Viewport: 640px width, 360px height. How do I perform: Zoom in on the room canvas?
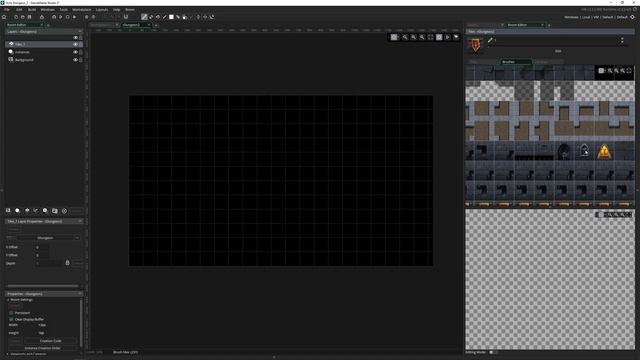422,37
